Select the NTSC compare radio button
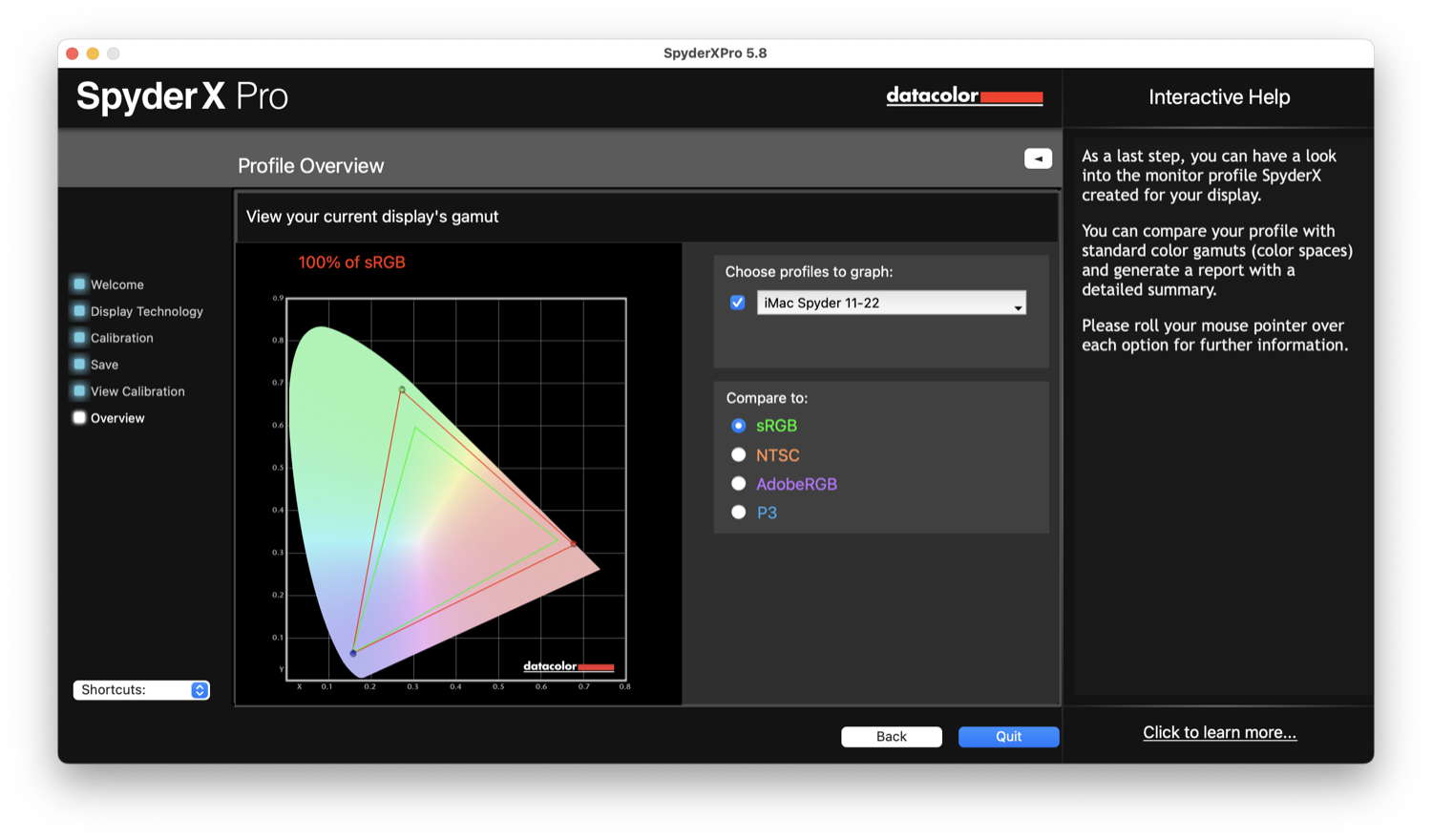Screen dimensions: 1432x840 point(738,455)
